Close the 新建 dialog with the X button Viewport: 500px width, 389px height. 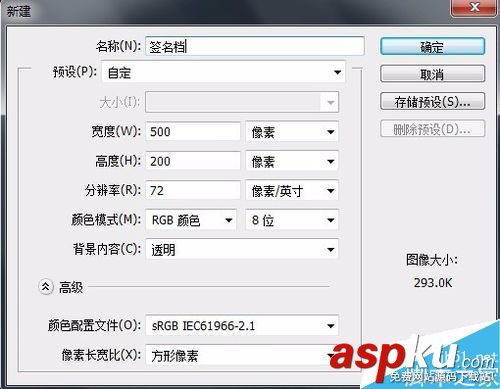[474, 7]
